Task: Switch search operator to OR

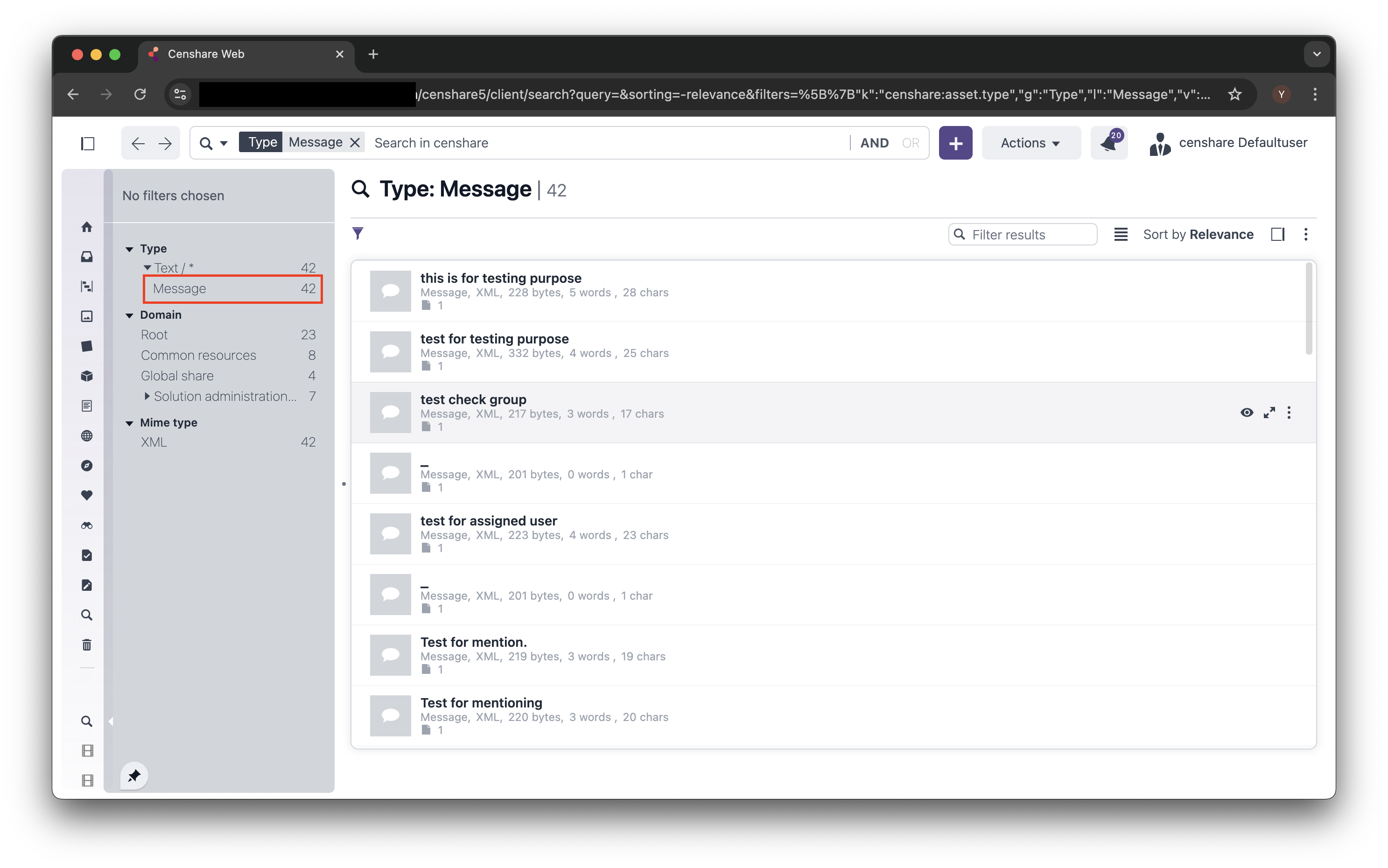Action: 911,143
